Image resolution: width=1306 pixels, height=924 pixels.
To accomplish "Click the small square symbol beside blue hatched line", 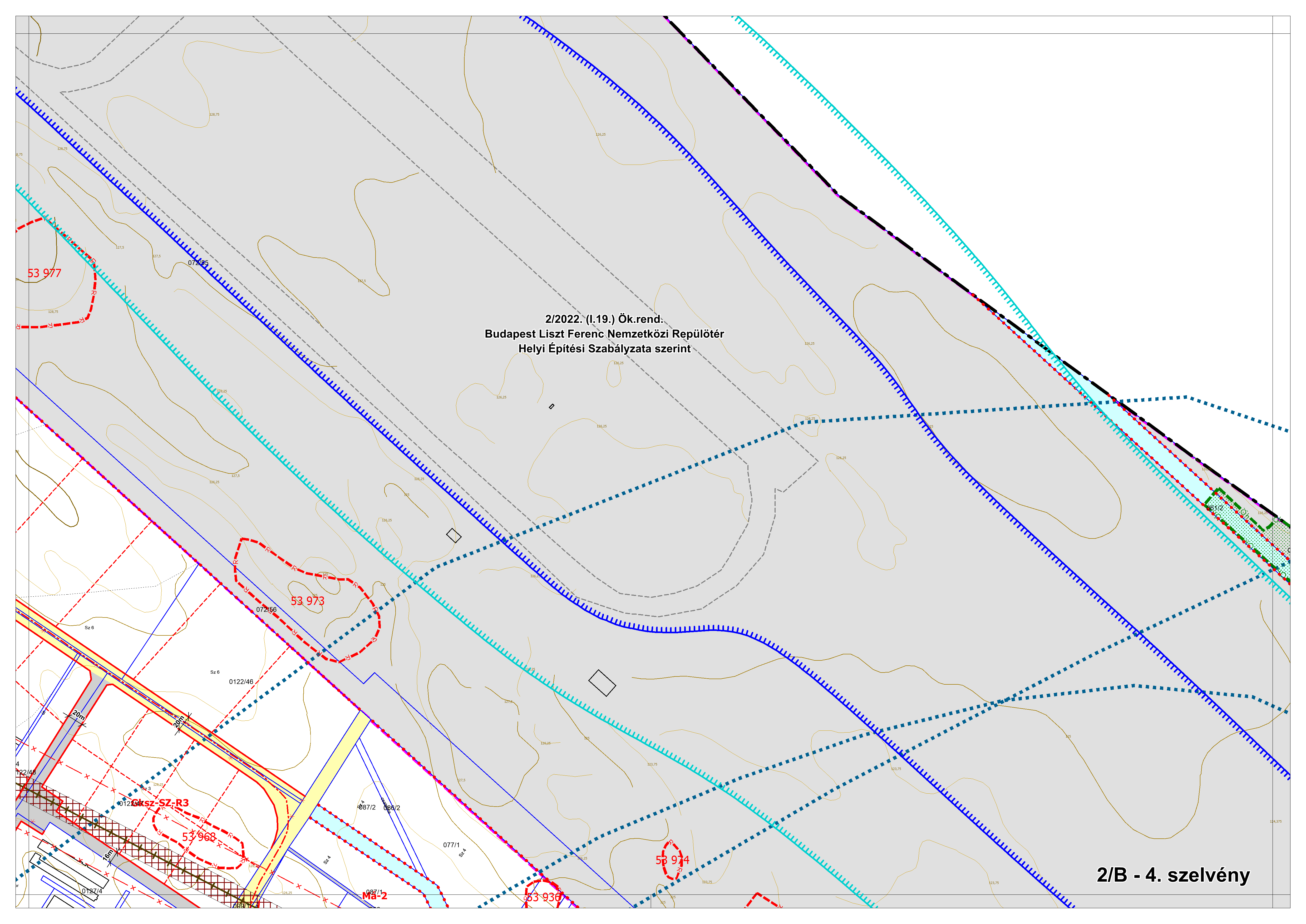I will point(454,535).
